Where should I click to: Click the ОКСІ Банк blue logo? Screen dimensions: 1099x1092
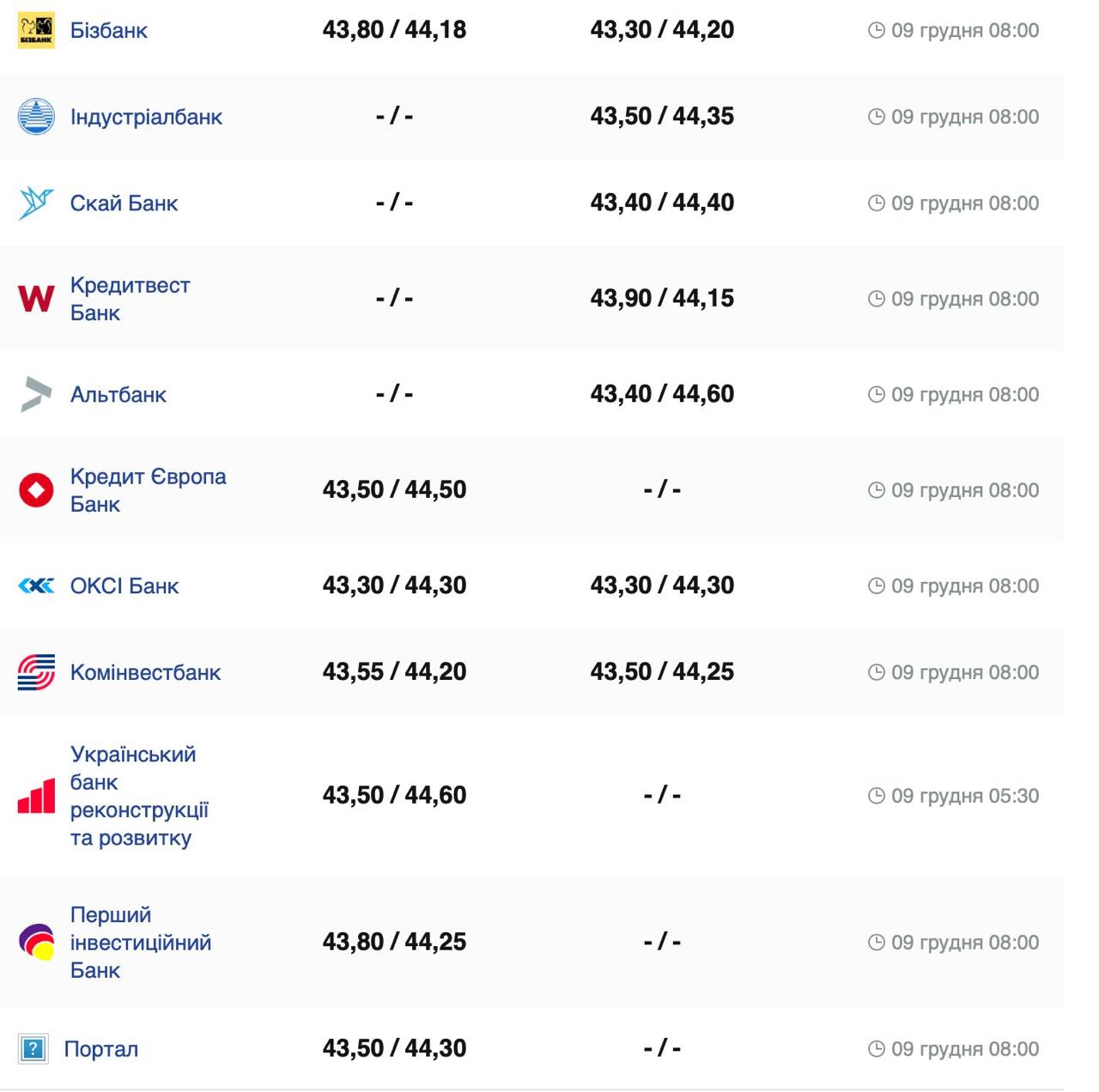(36, 586)
